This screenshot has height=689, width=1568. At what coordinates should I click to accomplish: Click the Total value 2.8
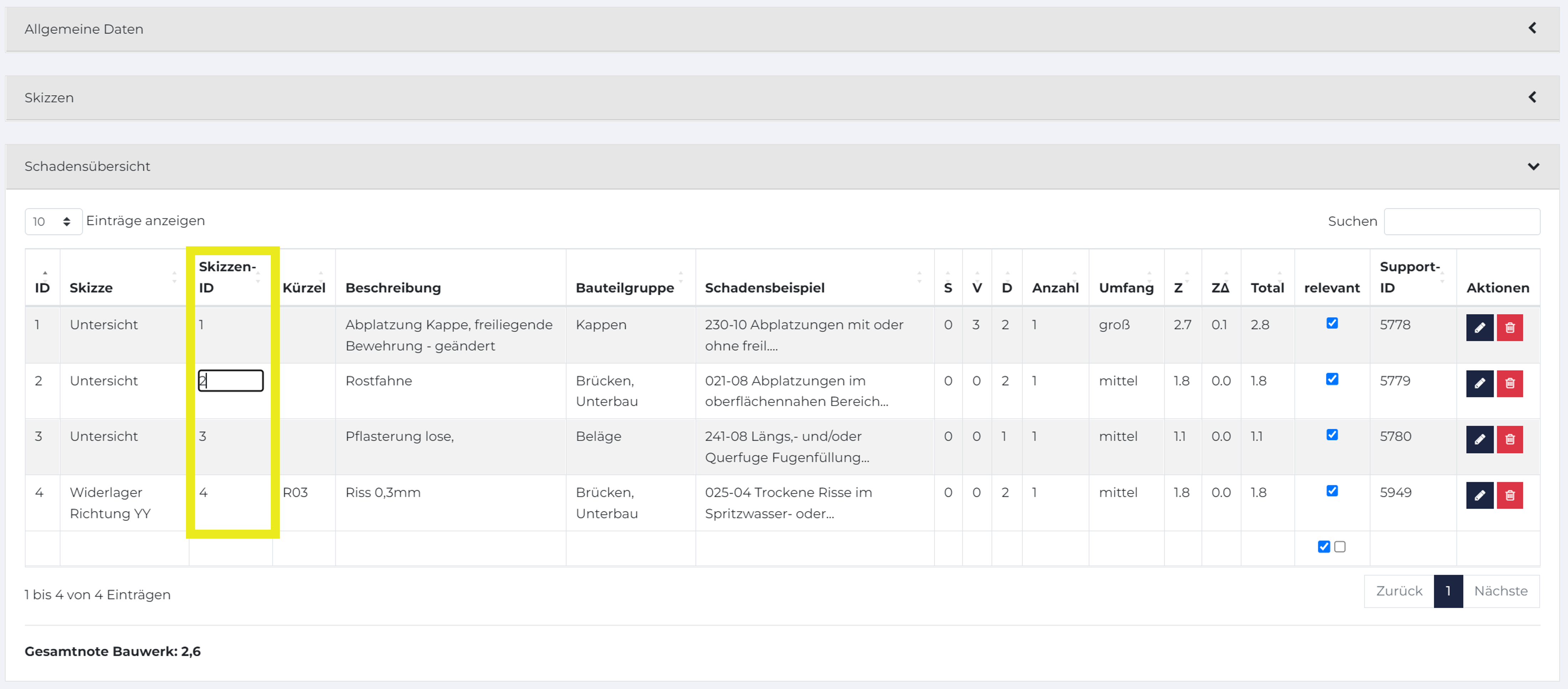click(1259, 324)
